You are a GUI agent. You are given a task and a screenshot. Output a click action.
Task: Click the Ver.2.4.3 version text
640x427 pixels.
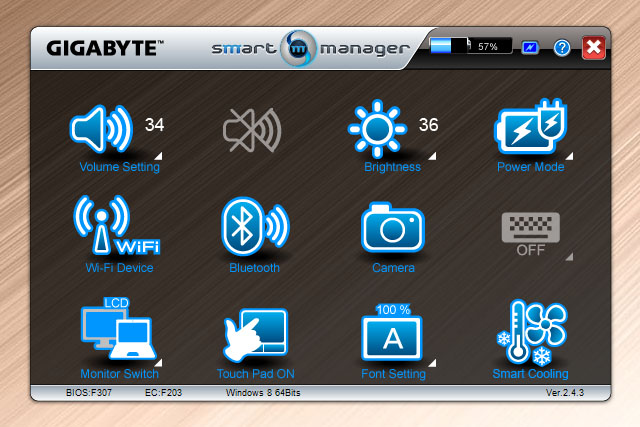pyautogui.click(x=565, y=393)
